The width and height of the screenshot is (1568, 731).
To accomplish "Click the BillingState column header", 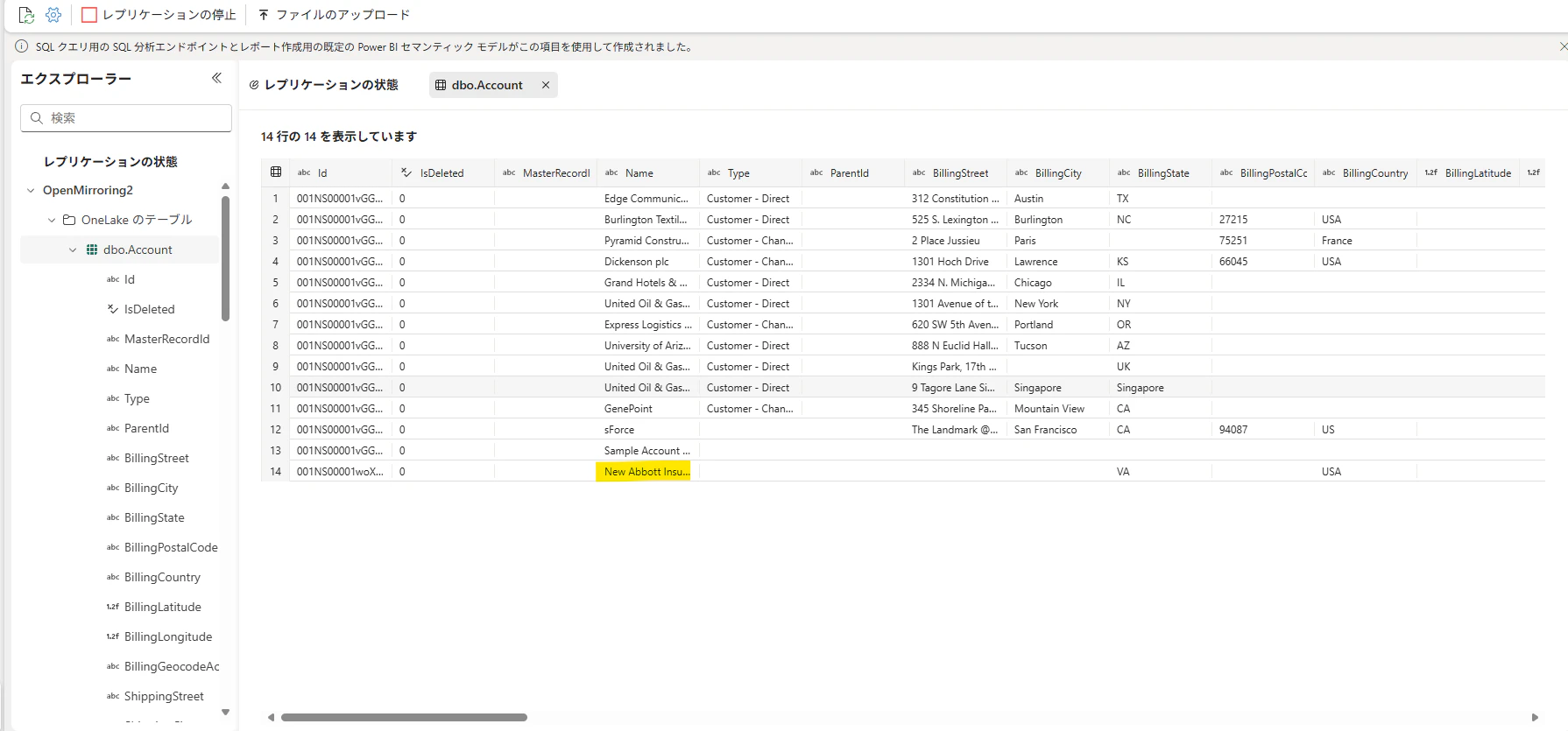I will [x=1161, y=172].
